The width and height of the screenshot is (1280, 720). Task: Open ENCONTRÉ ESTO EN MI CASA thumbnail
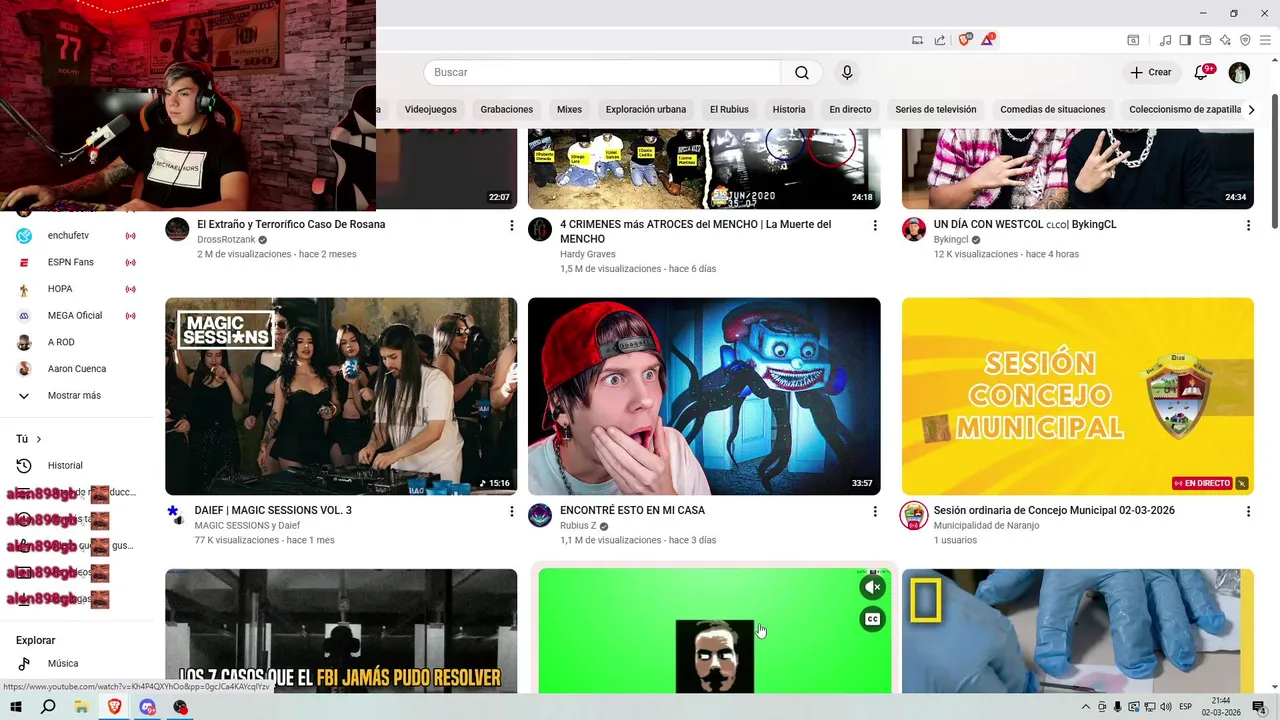(x=704, y=396)
